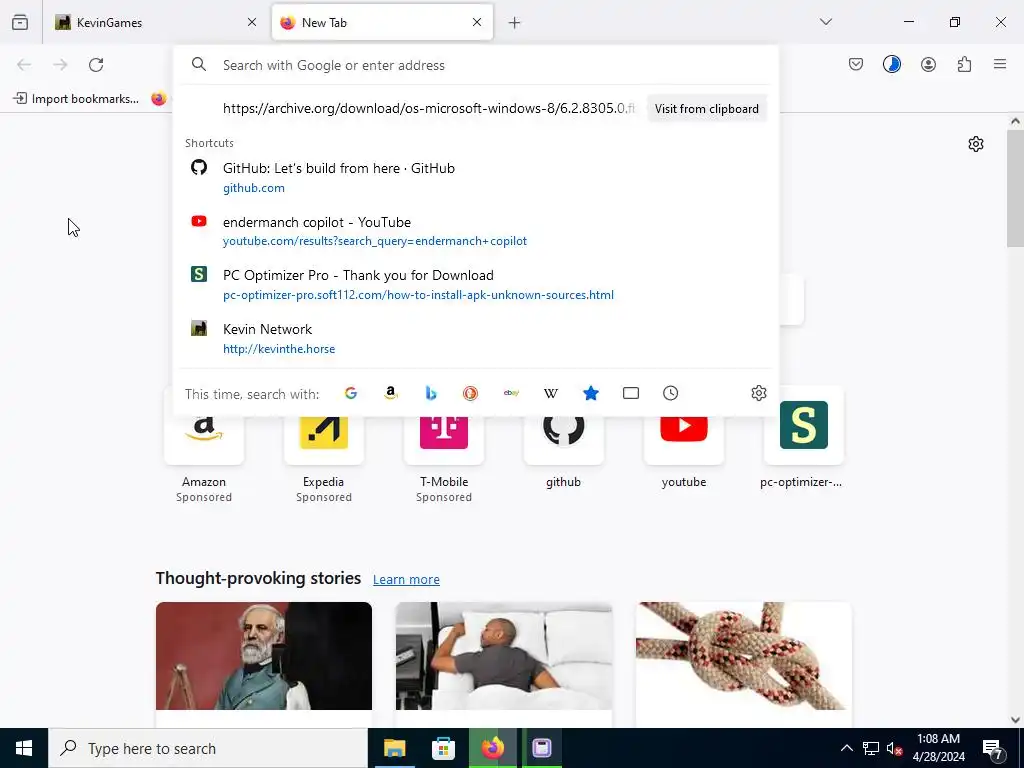Screen dimensions: 1024x768
Task: Select GitHub: Let's build from here shortcut
Action: click(476, 177)
